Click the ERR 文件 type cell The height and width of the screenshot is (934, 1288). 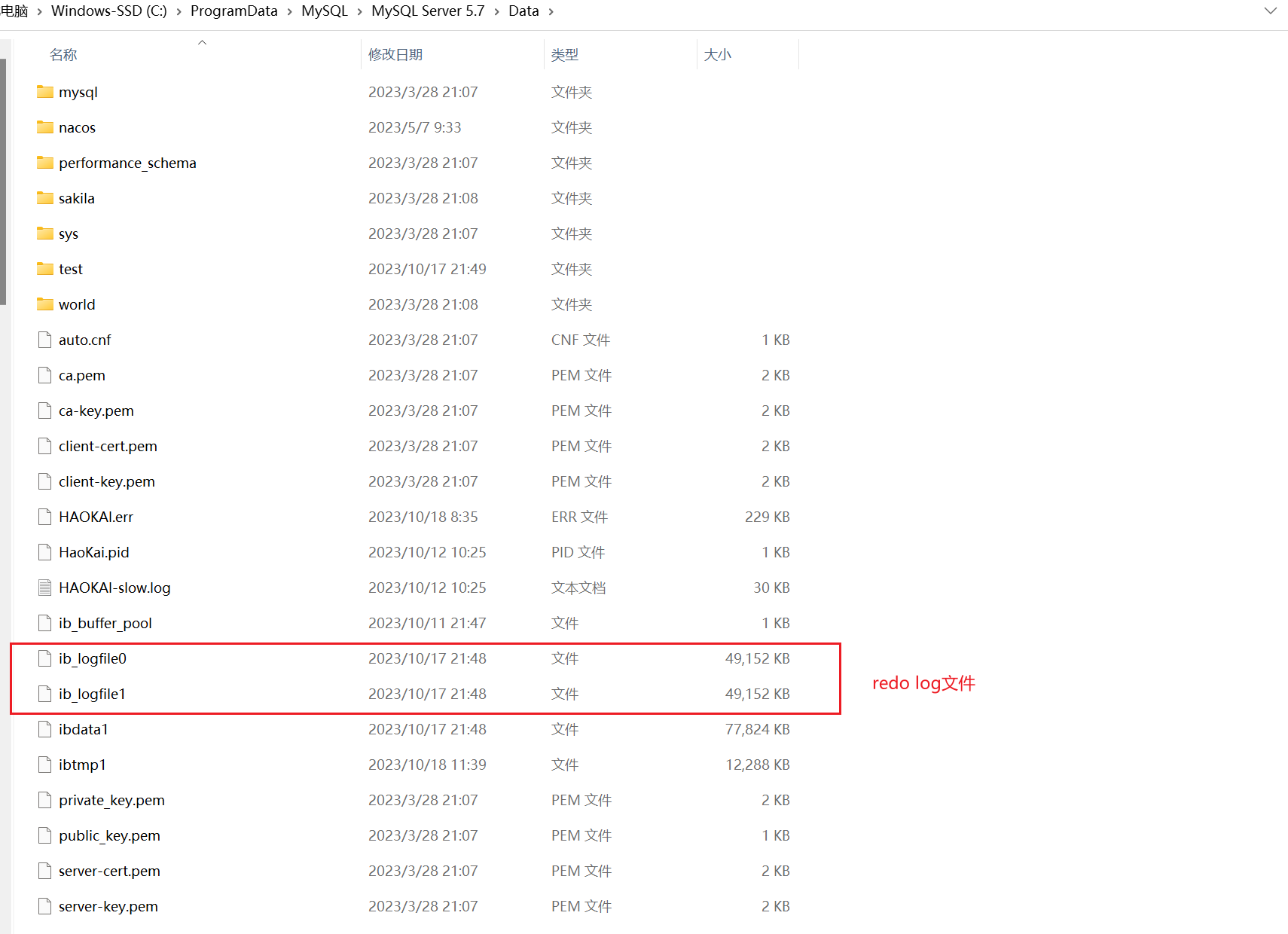coord(579,517)
